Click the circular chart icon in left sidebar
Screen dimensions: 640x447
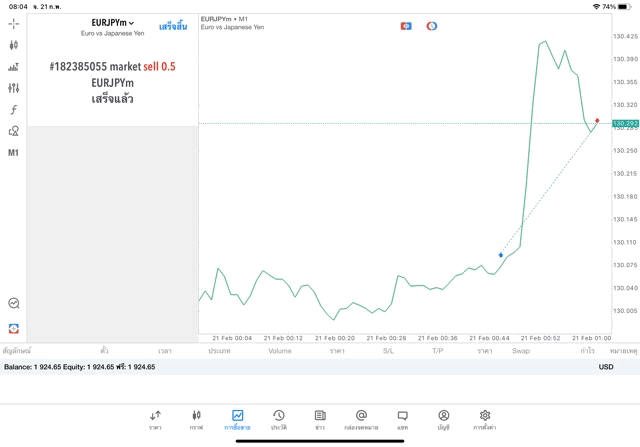click(x=13, y=303)
